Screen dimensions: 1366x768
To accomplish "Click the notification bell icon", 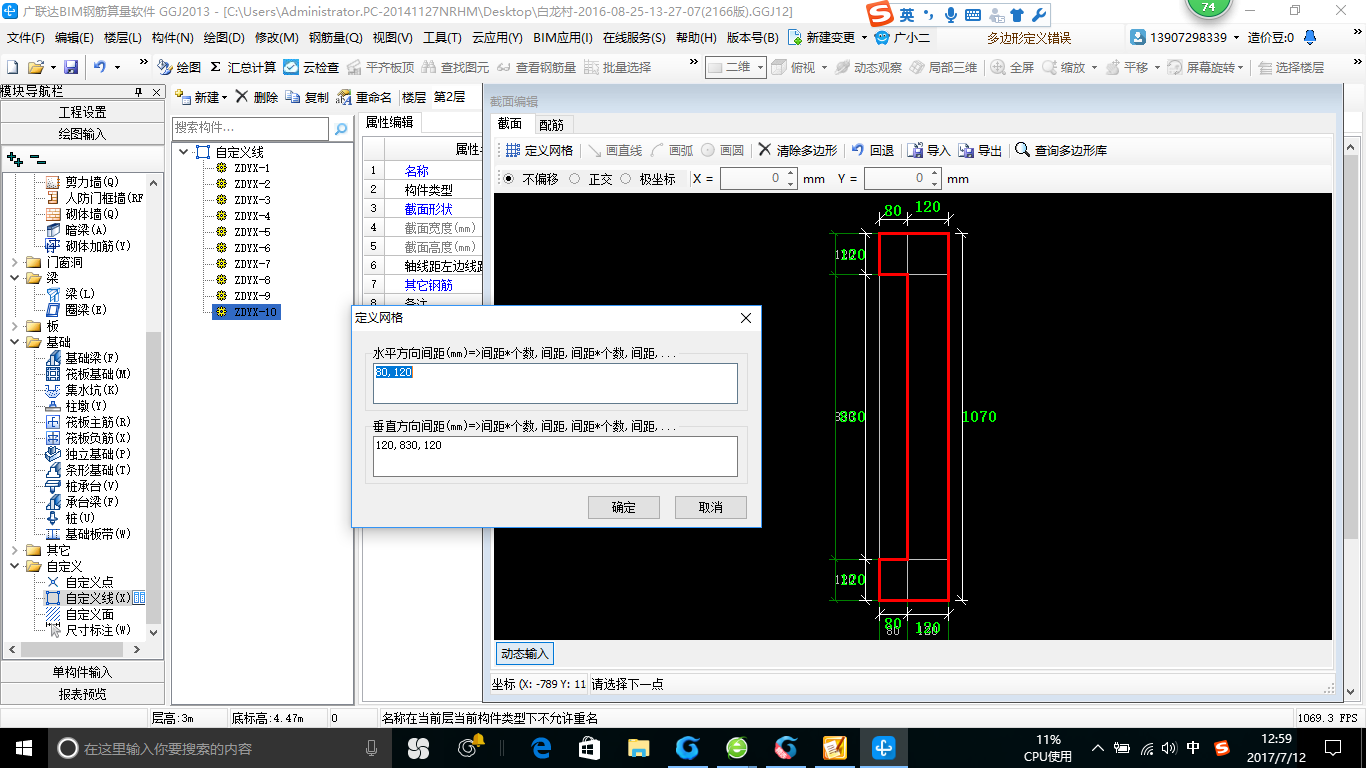I will [1310, 38].
